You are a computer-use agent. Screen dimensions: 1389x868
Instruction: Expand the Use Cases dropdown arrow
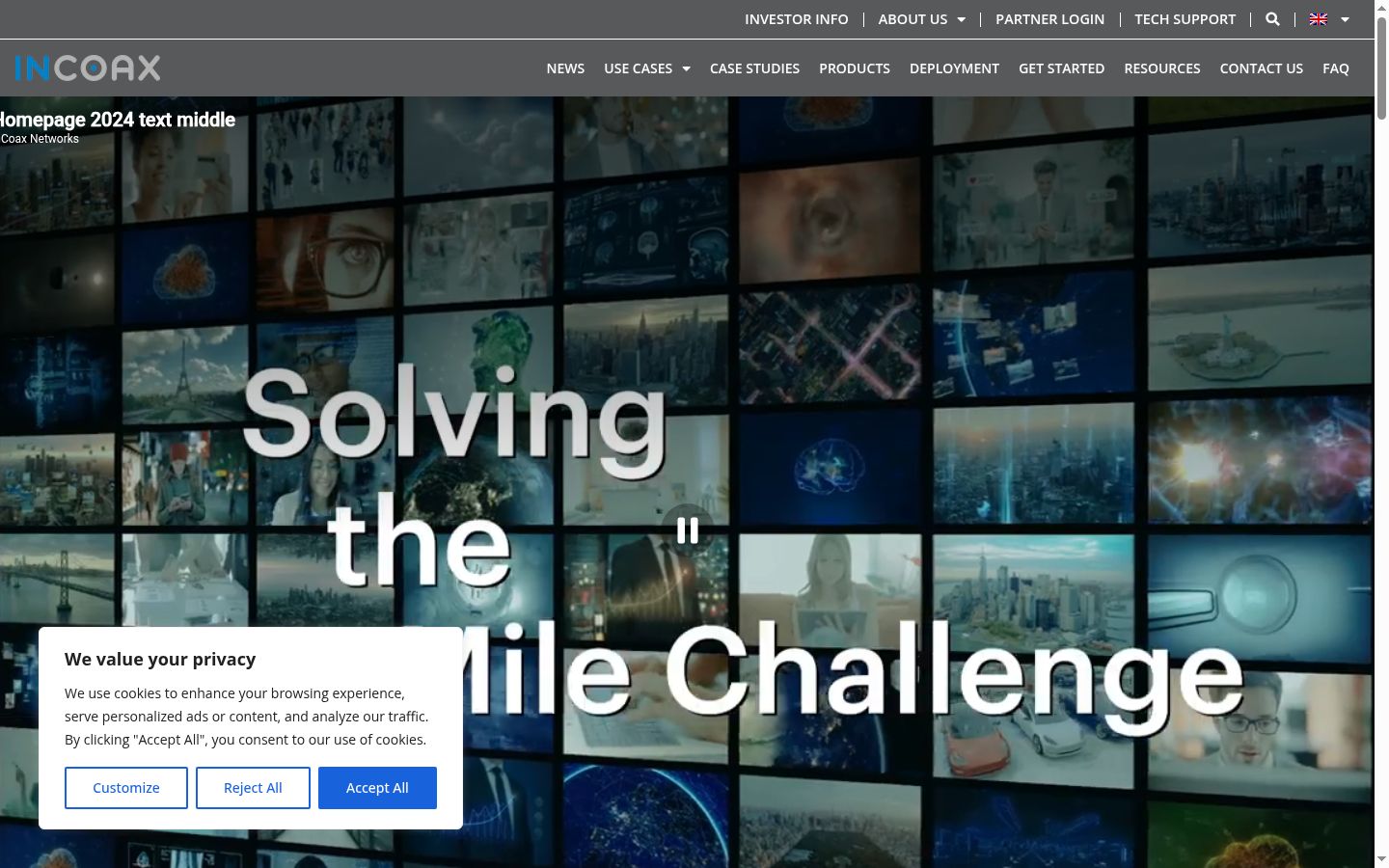686,68
